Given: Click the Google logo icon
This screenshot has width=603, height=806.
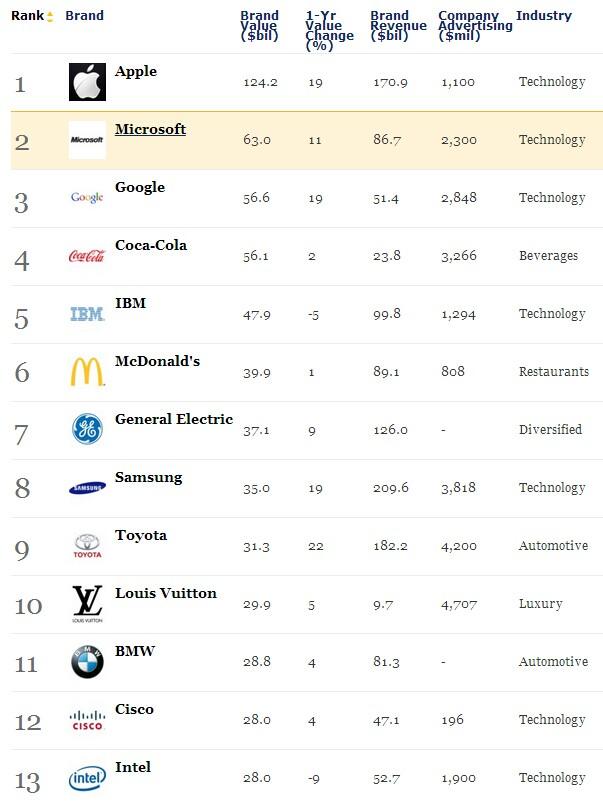Looking at the screenshot, I should pos(87,198).
